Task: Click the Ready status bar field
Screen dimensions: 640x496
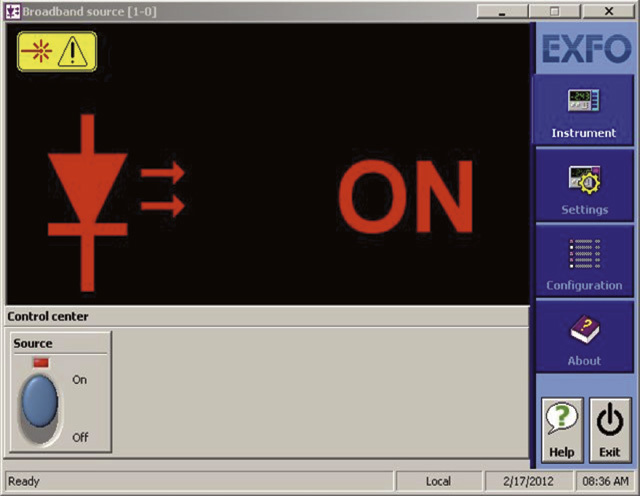Action: click(x=200, y=481)
